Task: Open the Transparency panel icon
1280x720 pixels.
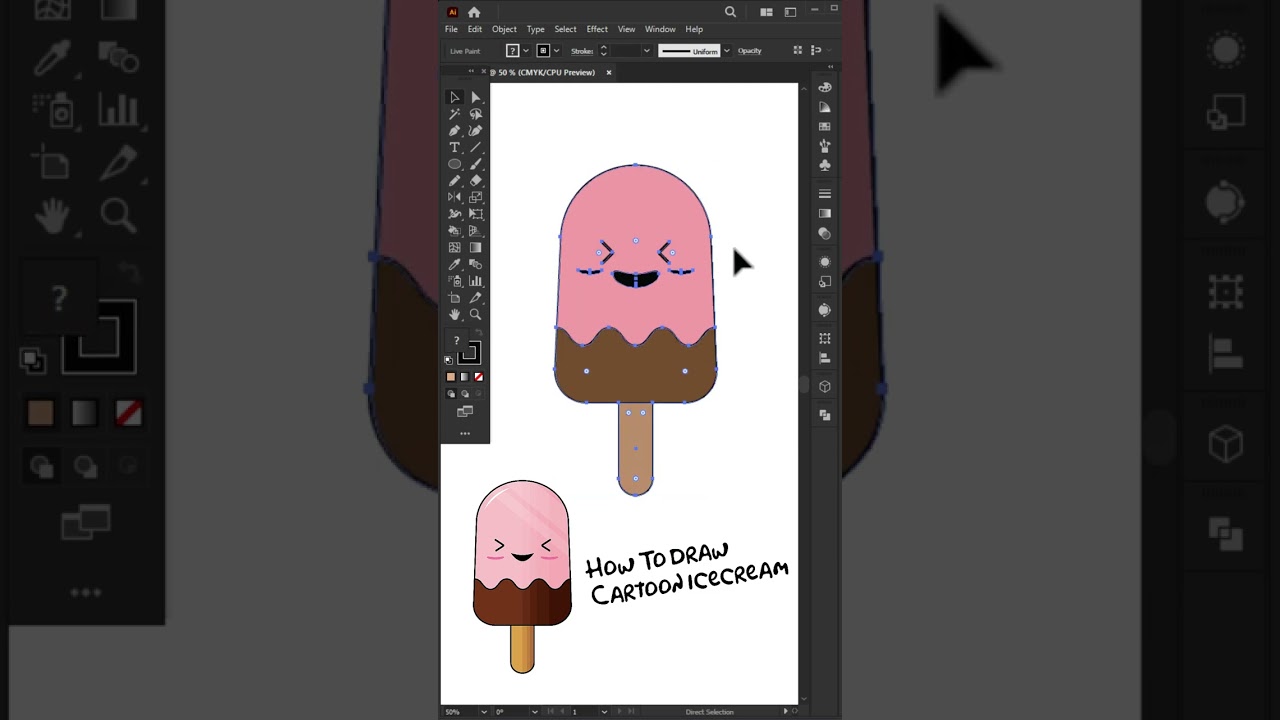Action: tap(825, 233)
